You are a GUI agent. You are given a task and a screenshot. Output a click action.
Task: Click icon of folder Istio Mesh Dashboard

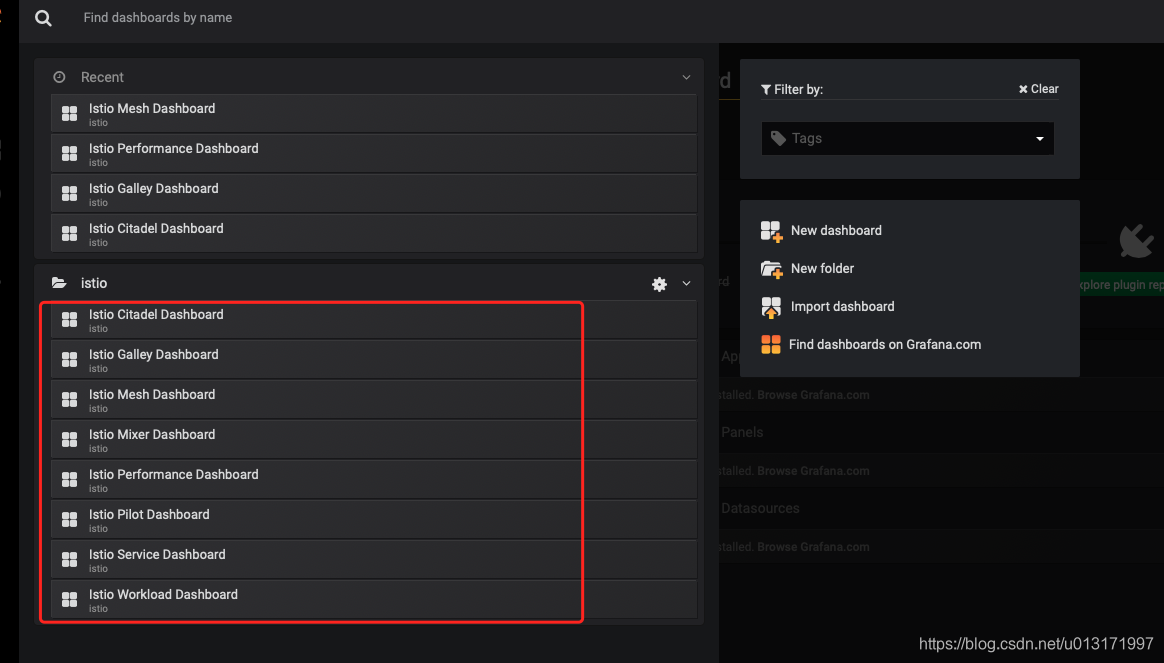coord(70,400)
